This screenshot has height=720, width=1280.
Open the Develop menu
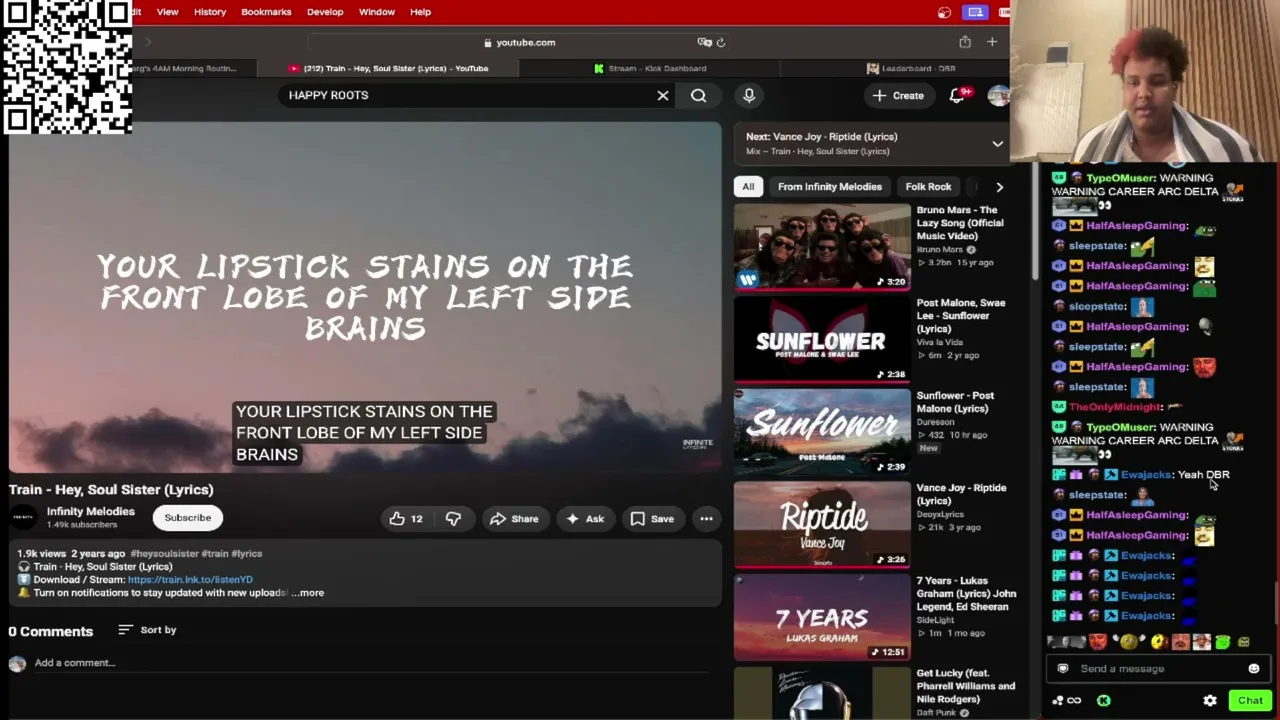(x=325, y=12)
